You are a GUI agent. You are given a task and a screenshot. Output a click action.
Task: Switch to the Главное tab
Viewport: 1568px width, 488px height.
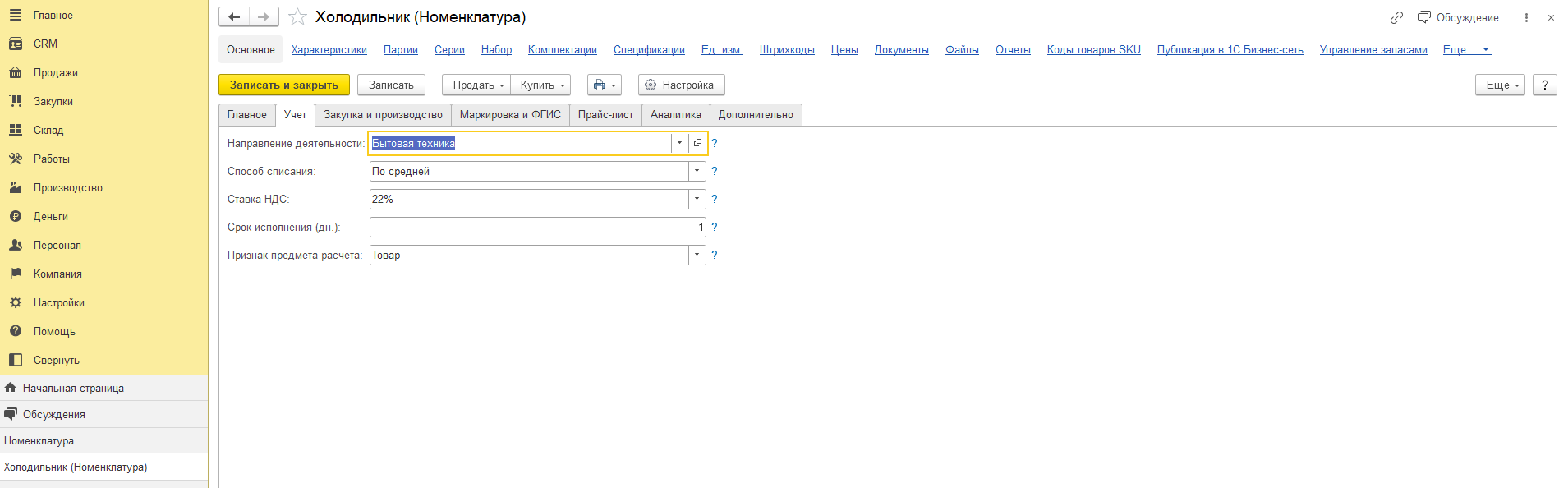coord(247,114)
